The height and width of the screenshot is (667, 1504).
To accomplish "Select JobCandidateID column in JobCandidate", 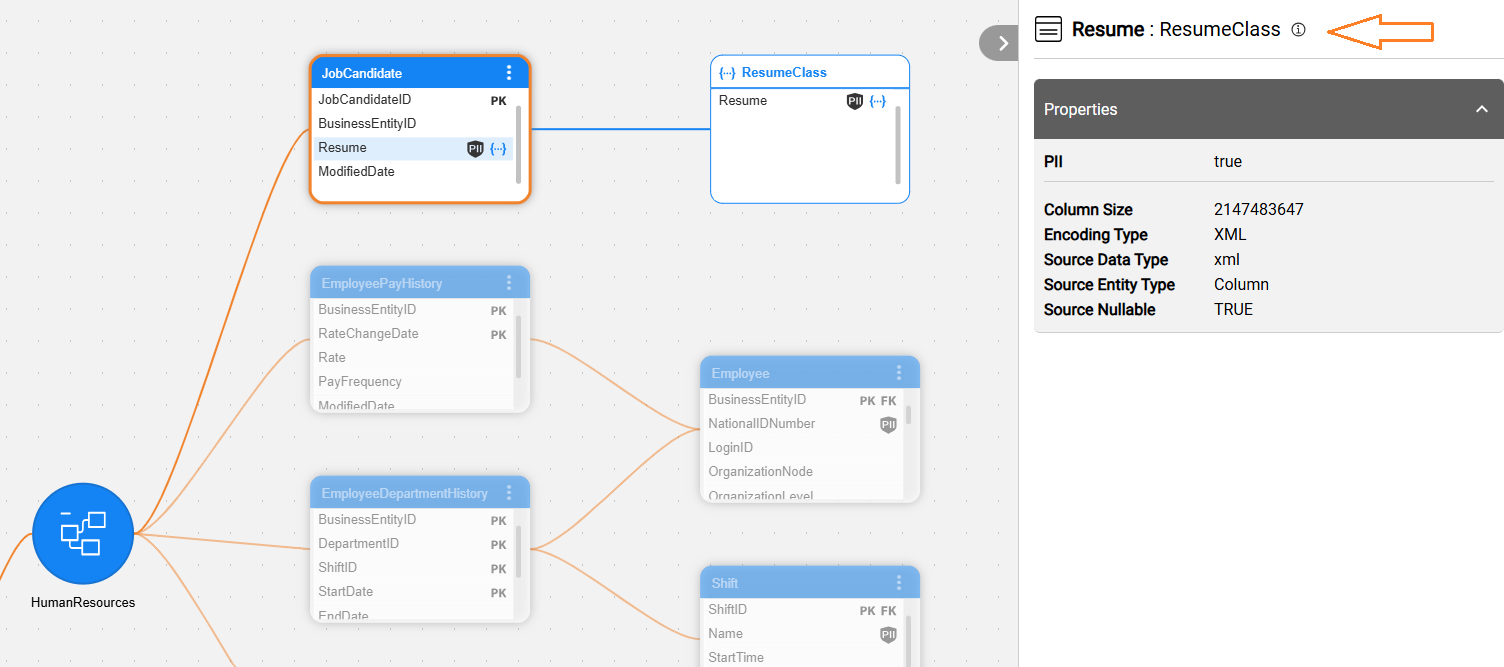I will [413, 100].
